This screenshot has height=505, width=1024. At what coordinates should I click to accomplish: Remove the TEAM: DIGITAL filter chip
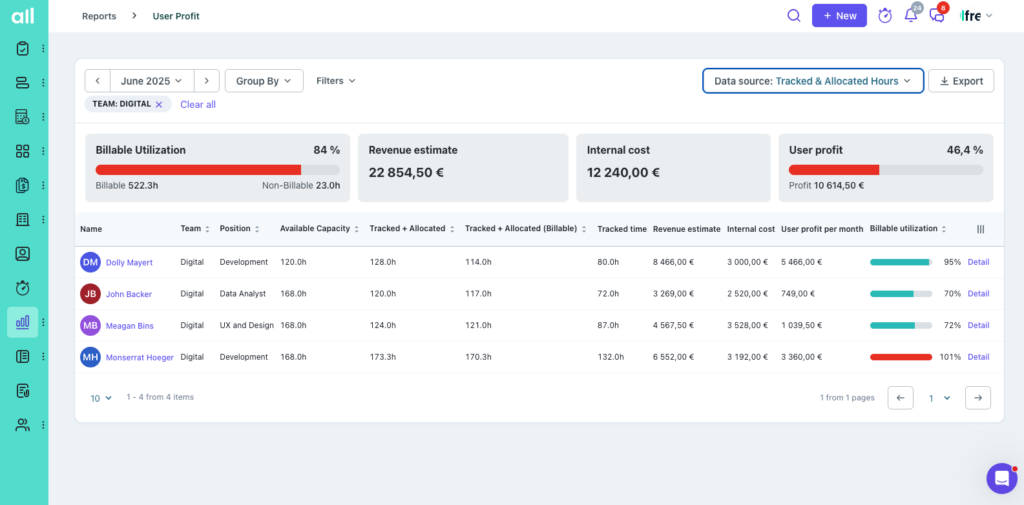click(x=159, y=105)
